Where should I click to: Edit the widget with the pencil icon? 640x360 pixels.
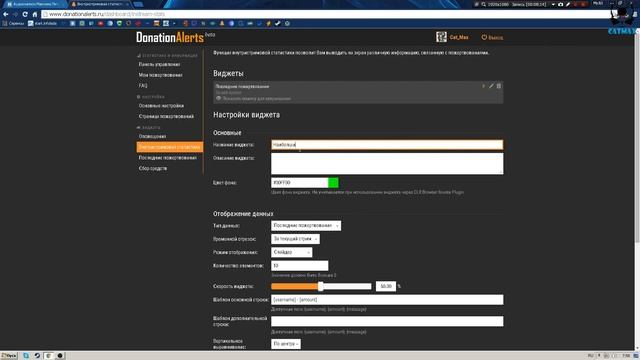491,86
